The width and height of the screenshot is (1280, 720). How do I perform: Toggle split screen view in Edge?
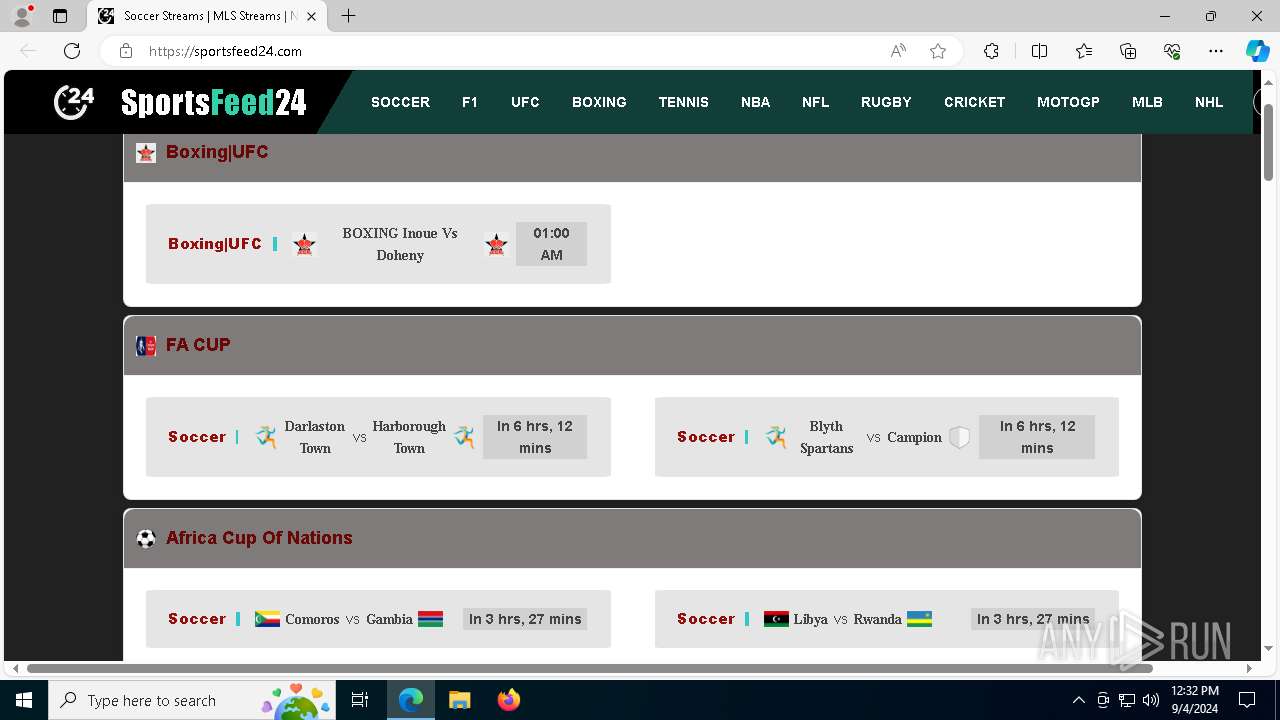tap(1039, 51)
